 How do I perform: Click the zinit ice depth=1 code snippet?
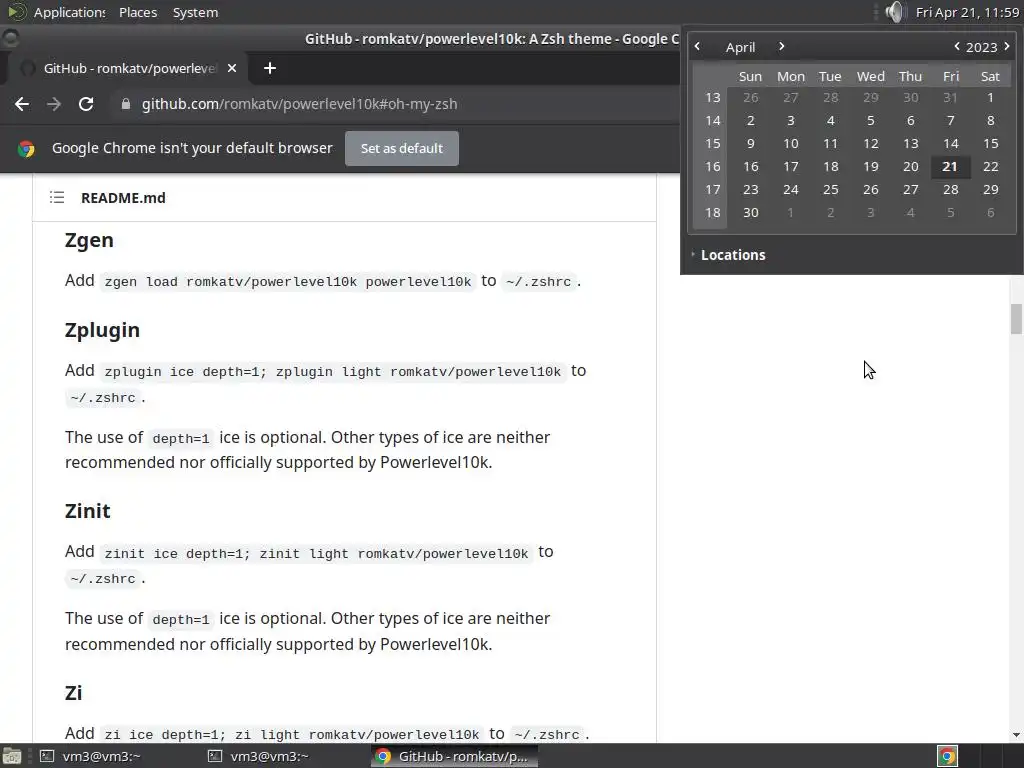coord(316,553)
